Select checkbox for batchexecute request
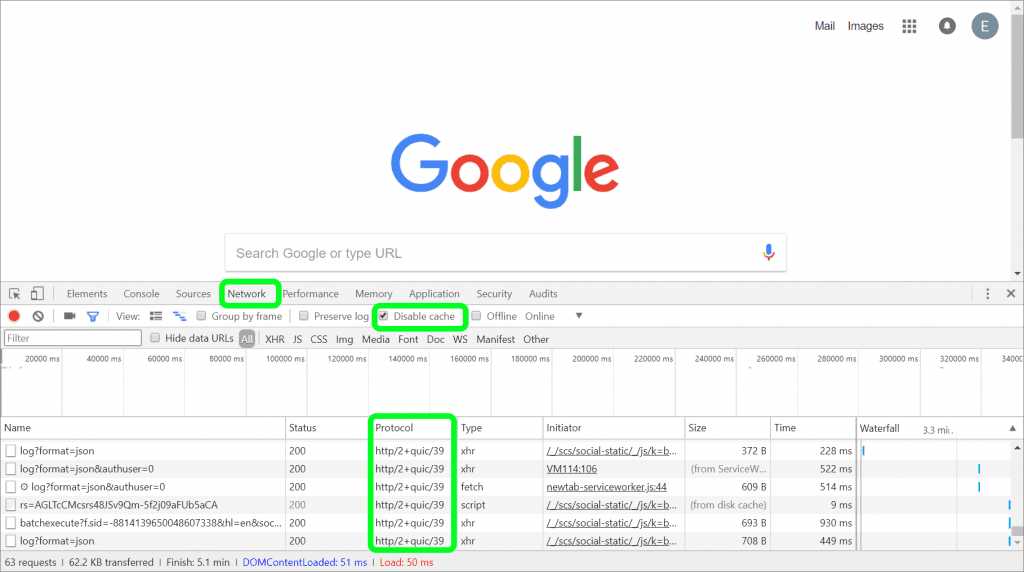1024x572 pixels. pos(10,523)
